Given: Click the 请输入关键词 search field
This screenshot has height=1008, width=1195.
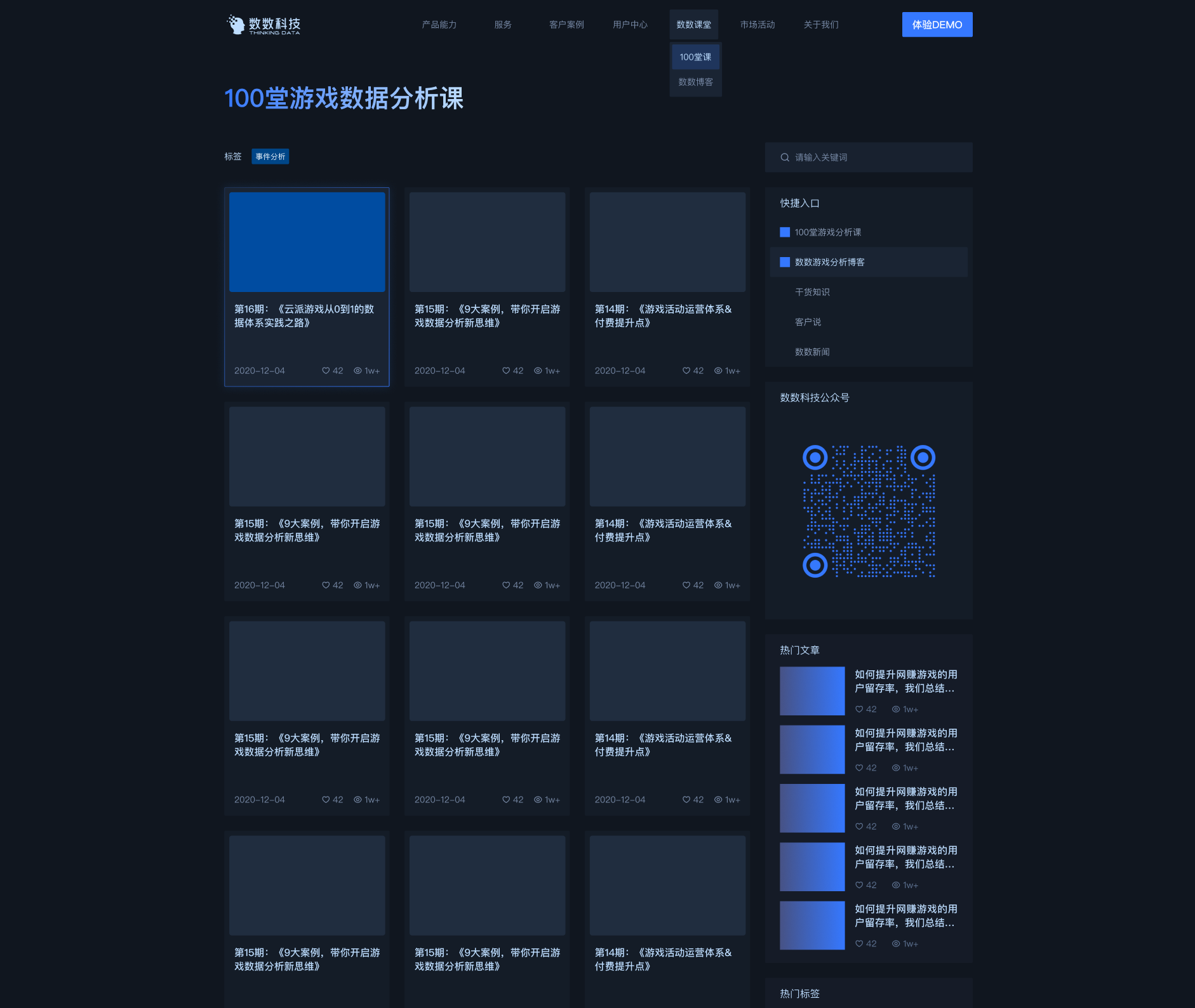Looking at the screenshot, I should 876,157.
